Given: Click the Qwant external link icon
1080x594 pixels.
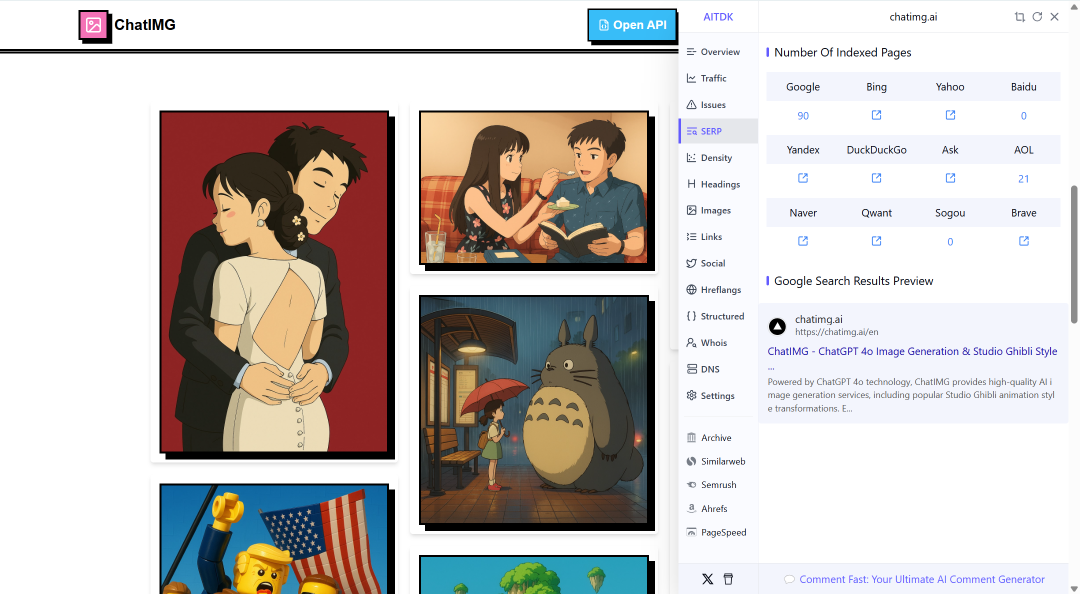Looking at the screenshot, I should 876,240.
